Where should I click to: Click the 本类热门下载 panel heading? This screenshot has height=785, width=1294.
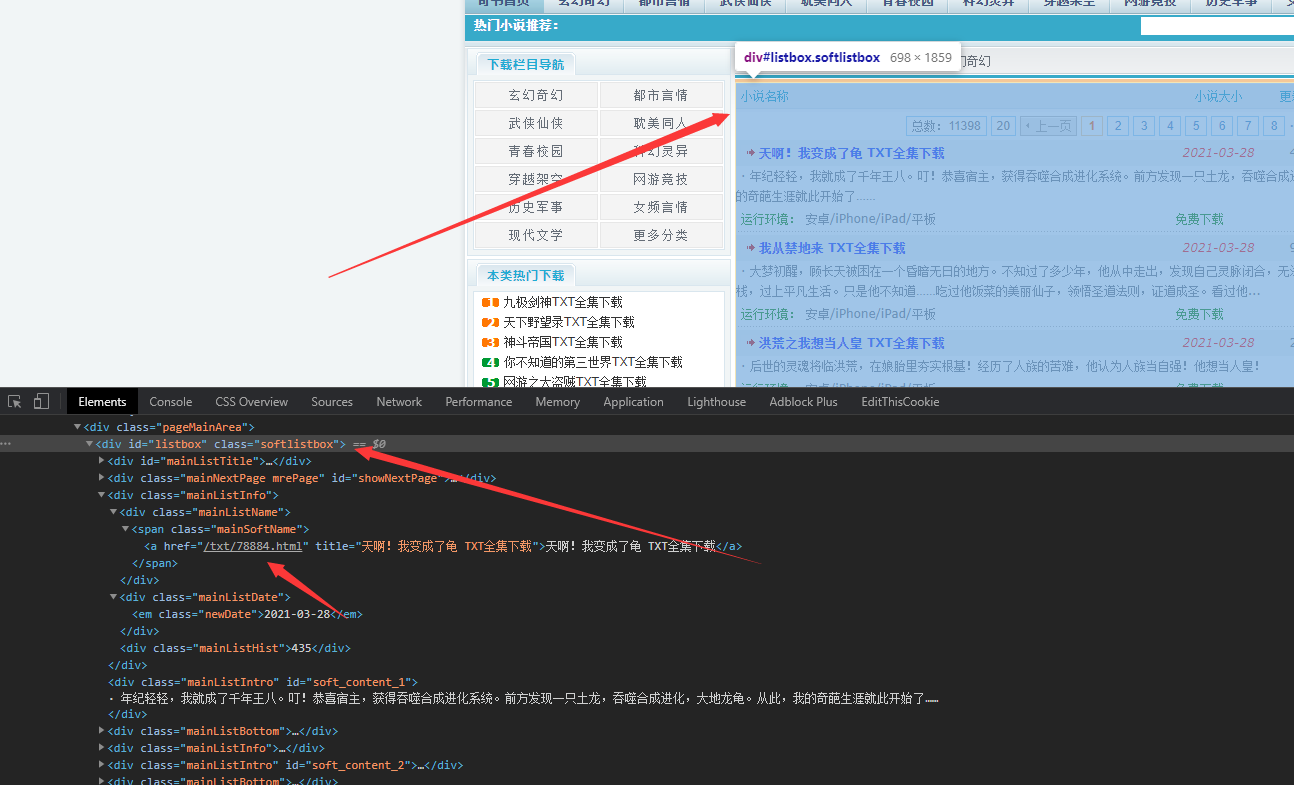click(x=526, y=275)
